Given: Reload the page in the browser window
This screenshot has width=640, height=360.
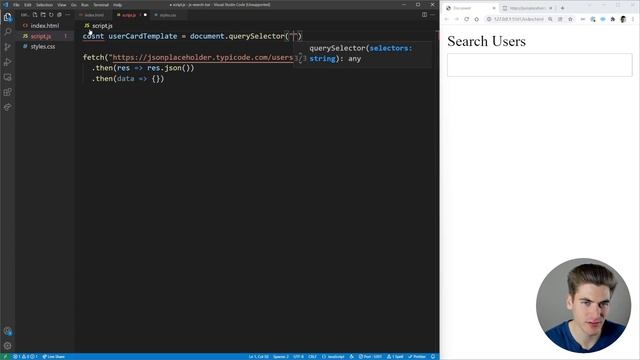Looking at the screenshot, I should (467, 19).
